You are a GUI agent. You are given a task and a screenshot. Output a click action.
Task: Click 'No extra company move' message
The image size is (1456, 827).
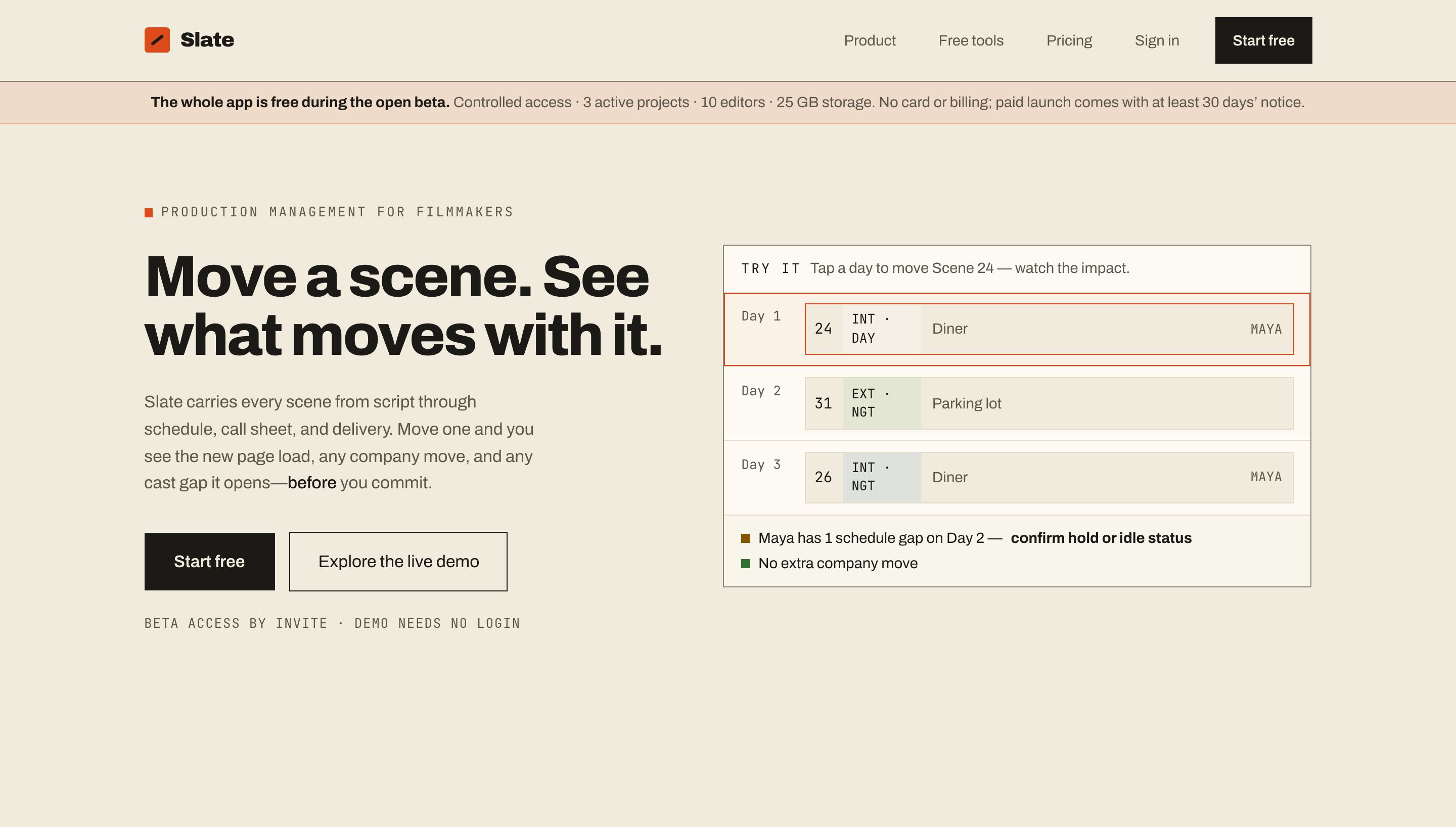(x=838, y=564)
